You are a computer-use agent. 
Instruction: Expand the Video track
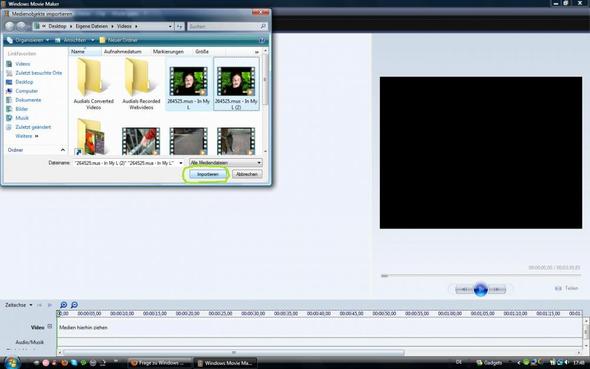(50, 327)
